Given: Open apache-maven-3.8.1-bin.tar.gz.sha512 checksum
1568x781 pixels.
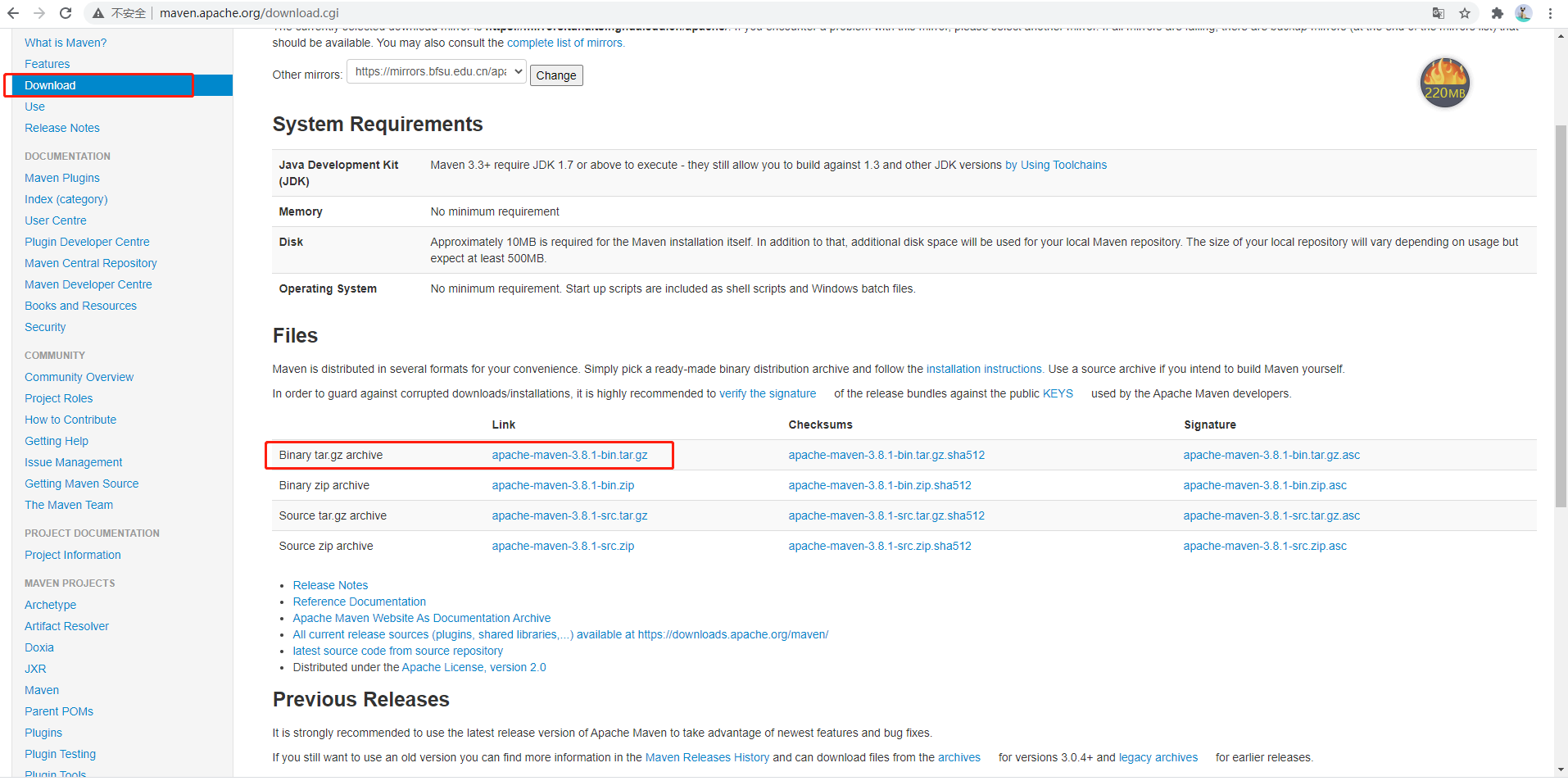Looking at the screenshot, I should [x=886, y=455].
